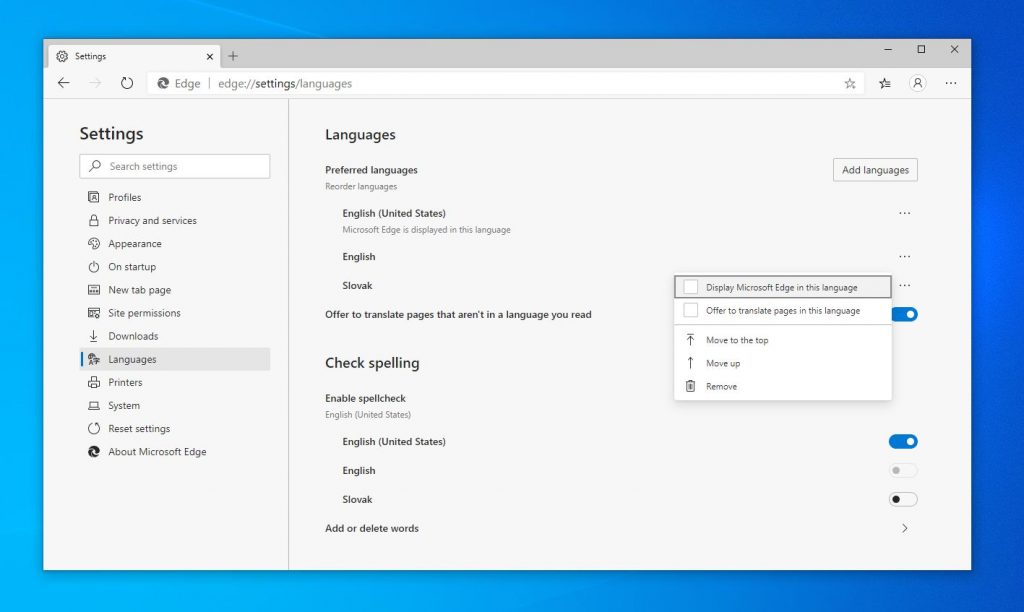Open Reset settings page
This screenshot has width=1024, height=612.
point(174,428)
